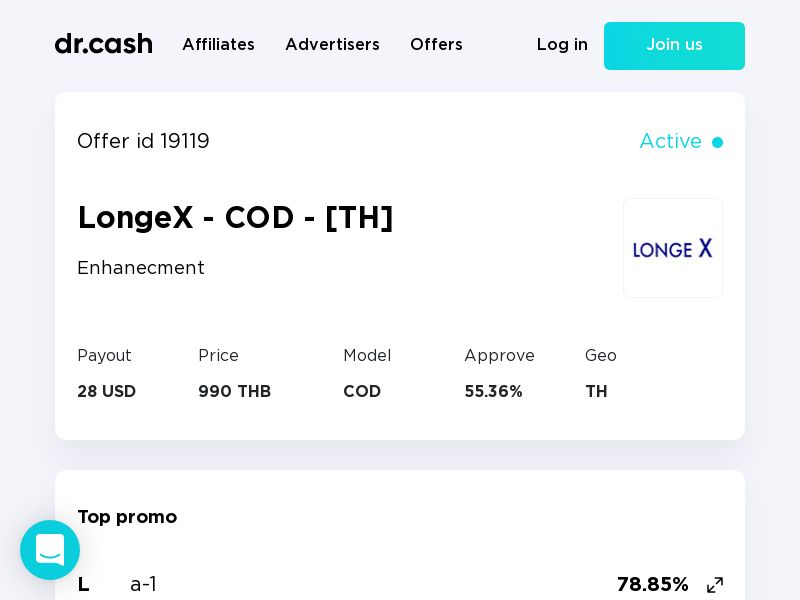Click the Top promo heading

[x=127, y=517]
